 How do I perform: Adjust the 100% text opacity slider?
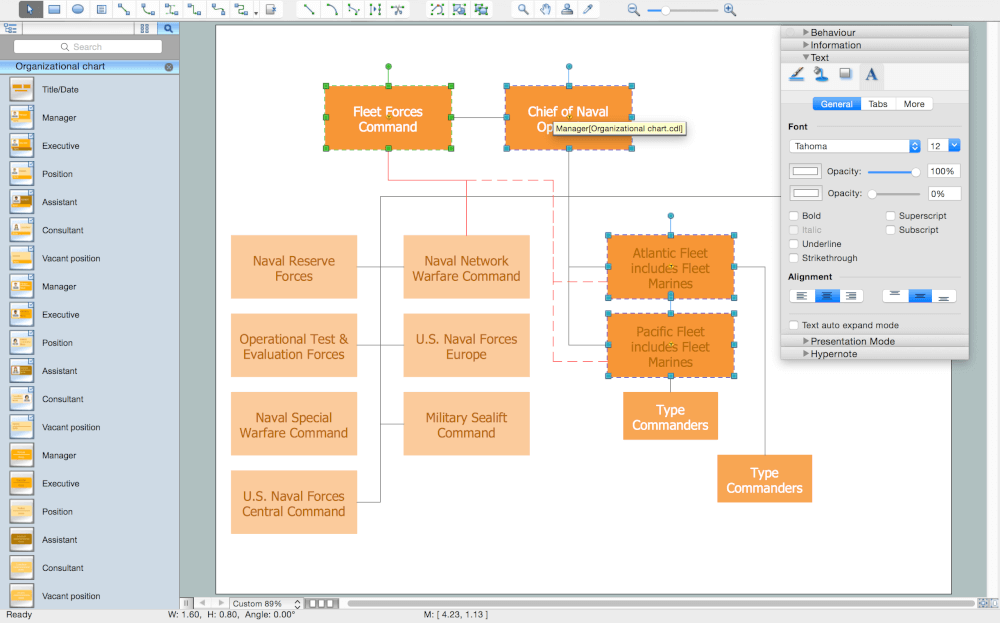pos(893,172)
